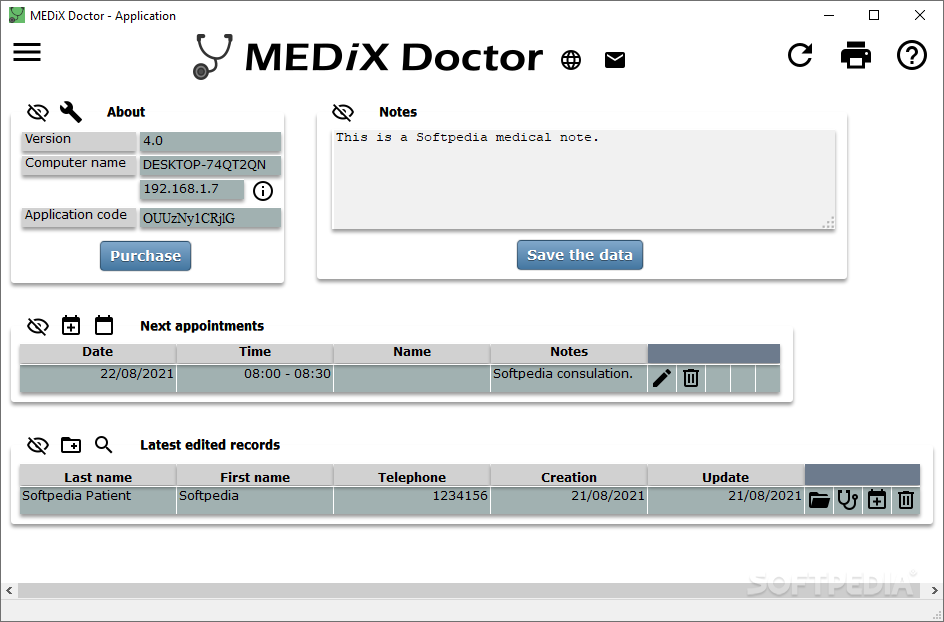Click the scrollbar right arrow
This screenshot has width=944, height=622.
935,590
